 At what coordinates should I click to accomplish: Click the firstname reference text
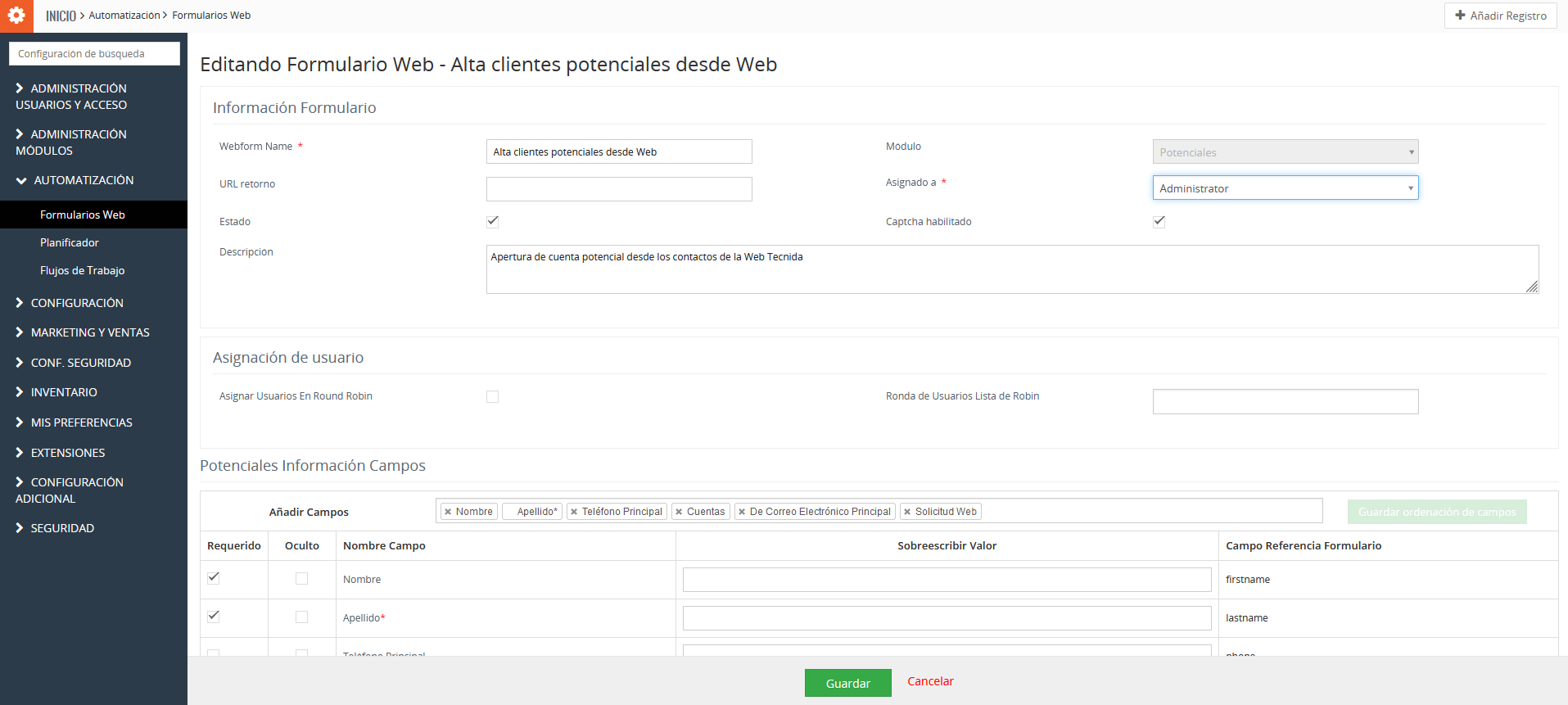1248,580
